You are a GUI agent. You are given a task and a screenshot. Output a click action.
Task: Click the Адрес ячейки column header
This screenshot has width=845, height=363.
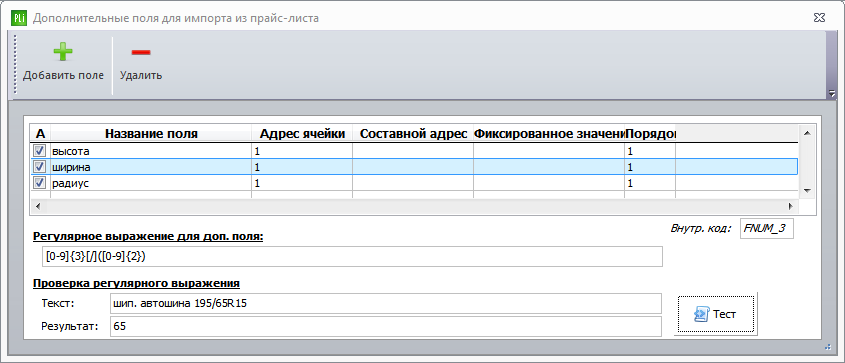(302, 134)
